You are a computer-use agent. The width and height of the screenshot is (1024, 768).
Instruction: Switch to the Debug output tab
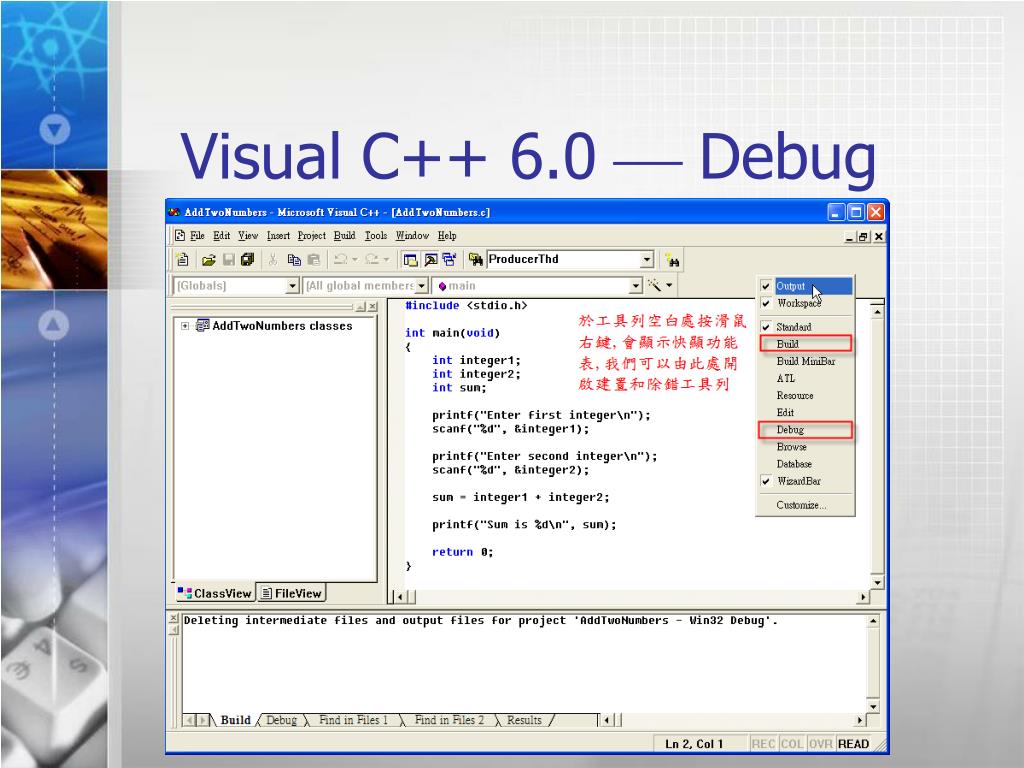click(x=281, y=720)
